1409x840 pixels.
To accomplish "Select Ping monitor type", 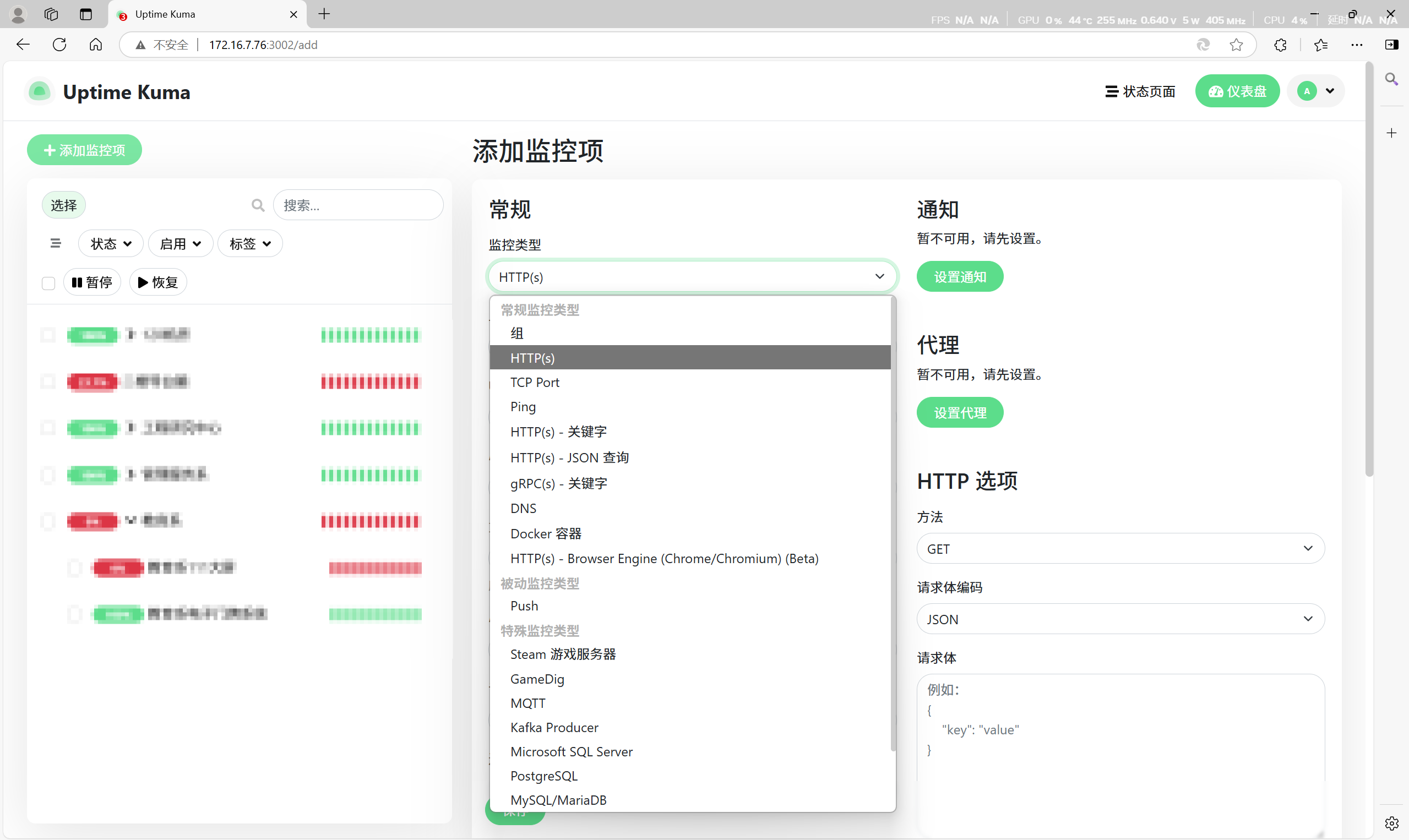I will point(690,406).
